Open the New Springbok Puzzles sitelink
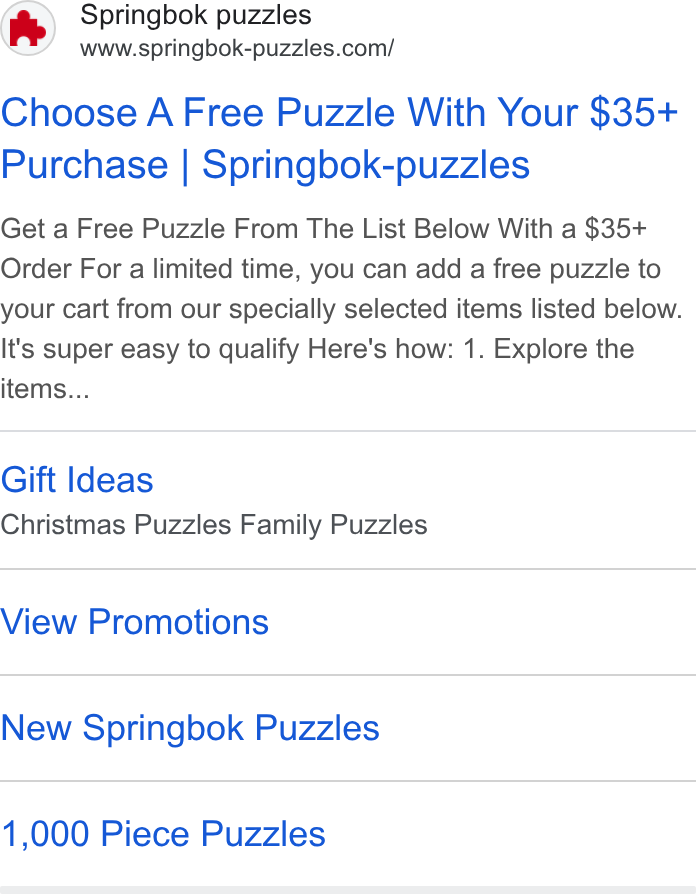The width and height of the screenshot is (696, 894). click(x=190, y=728)
